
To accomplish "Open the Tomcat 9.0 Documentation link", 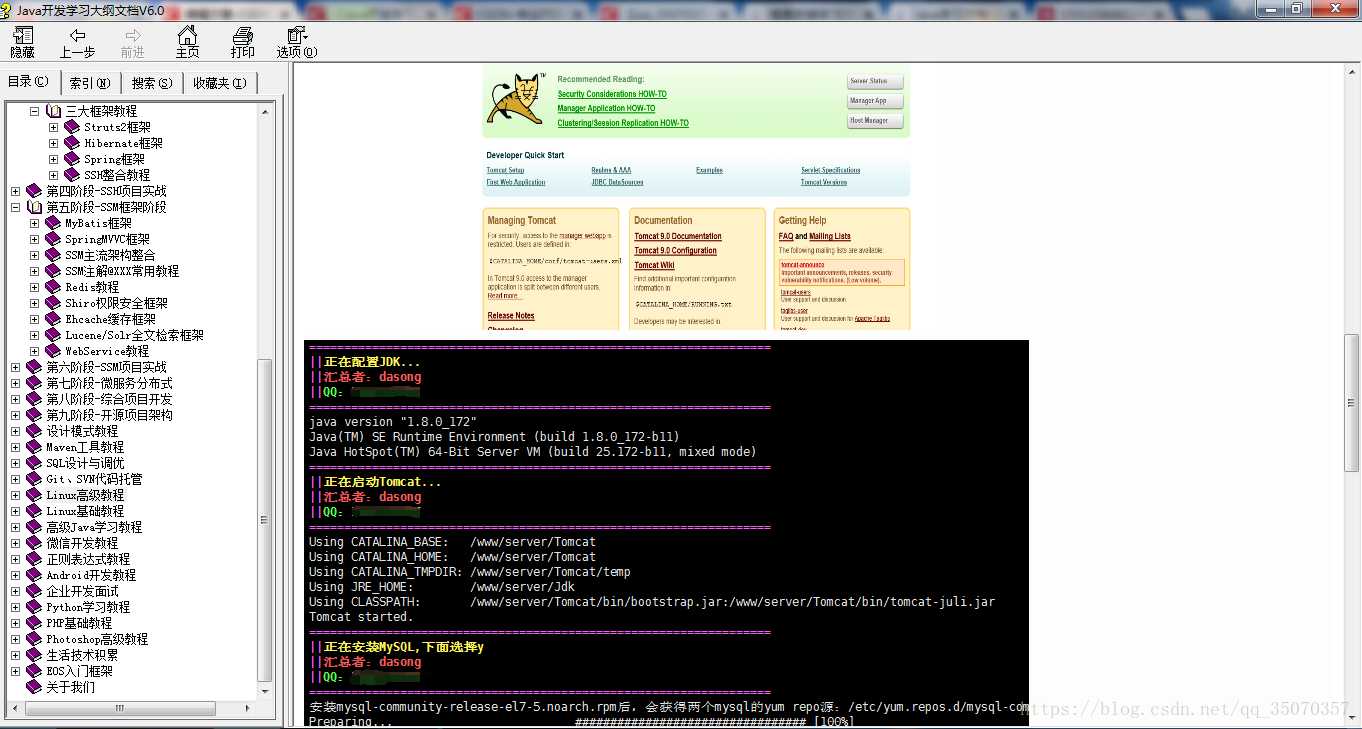I will click(678, 237).
